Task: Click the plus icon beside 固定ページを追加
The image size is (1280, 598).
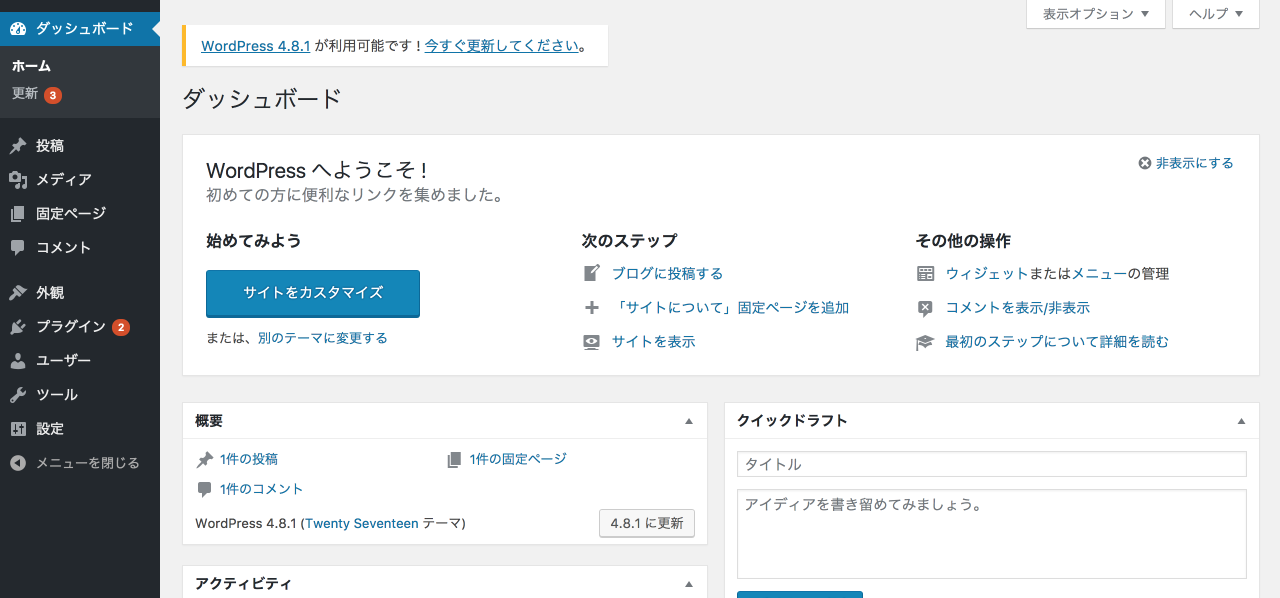Action: tap(592, 308)
